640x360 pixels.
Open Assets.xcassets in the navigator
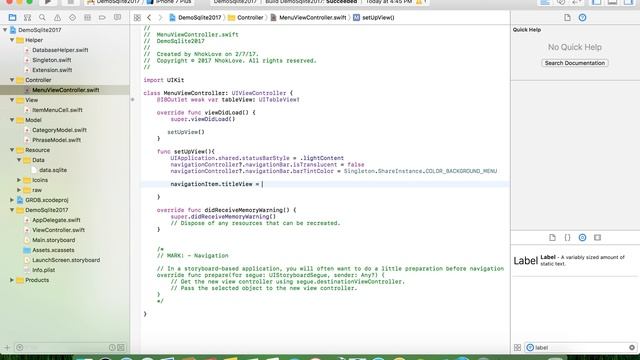point(53,250)
